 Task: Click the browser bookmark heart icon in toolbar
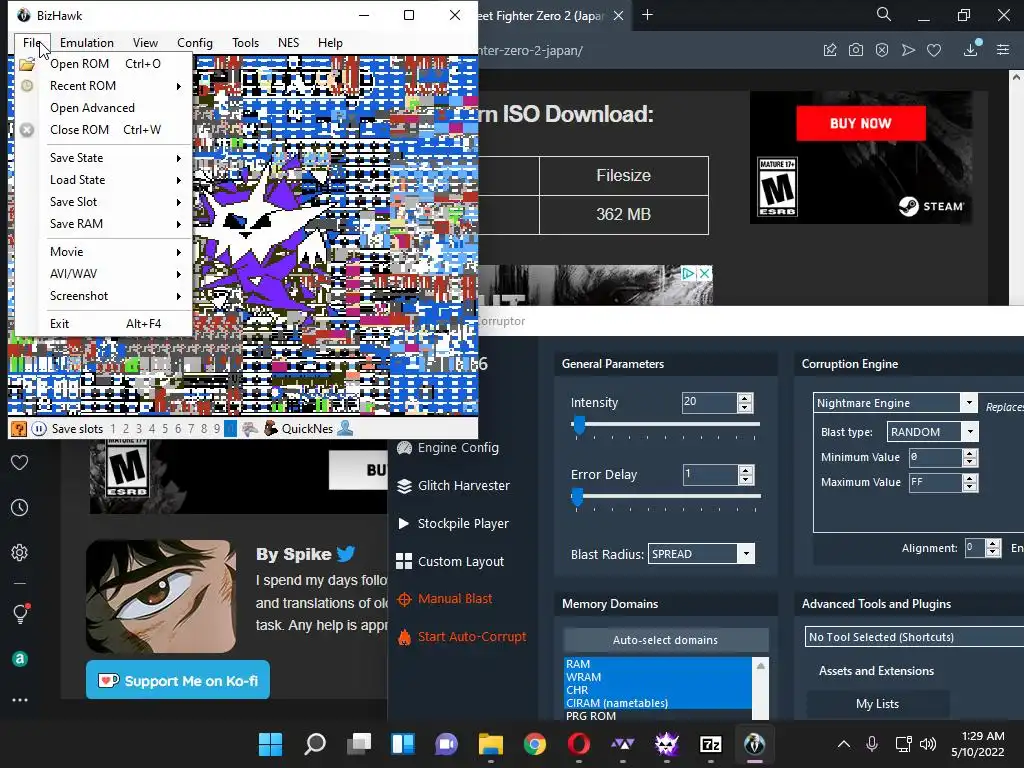pos(934,50)
